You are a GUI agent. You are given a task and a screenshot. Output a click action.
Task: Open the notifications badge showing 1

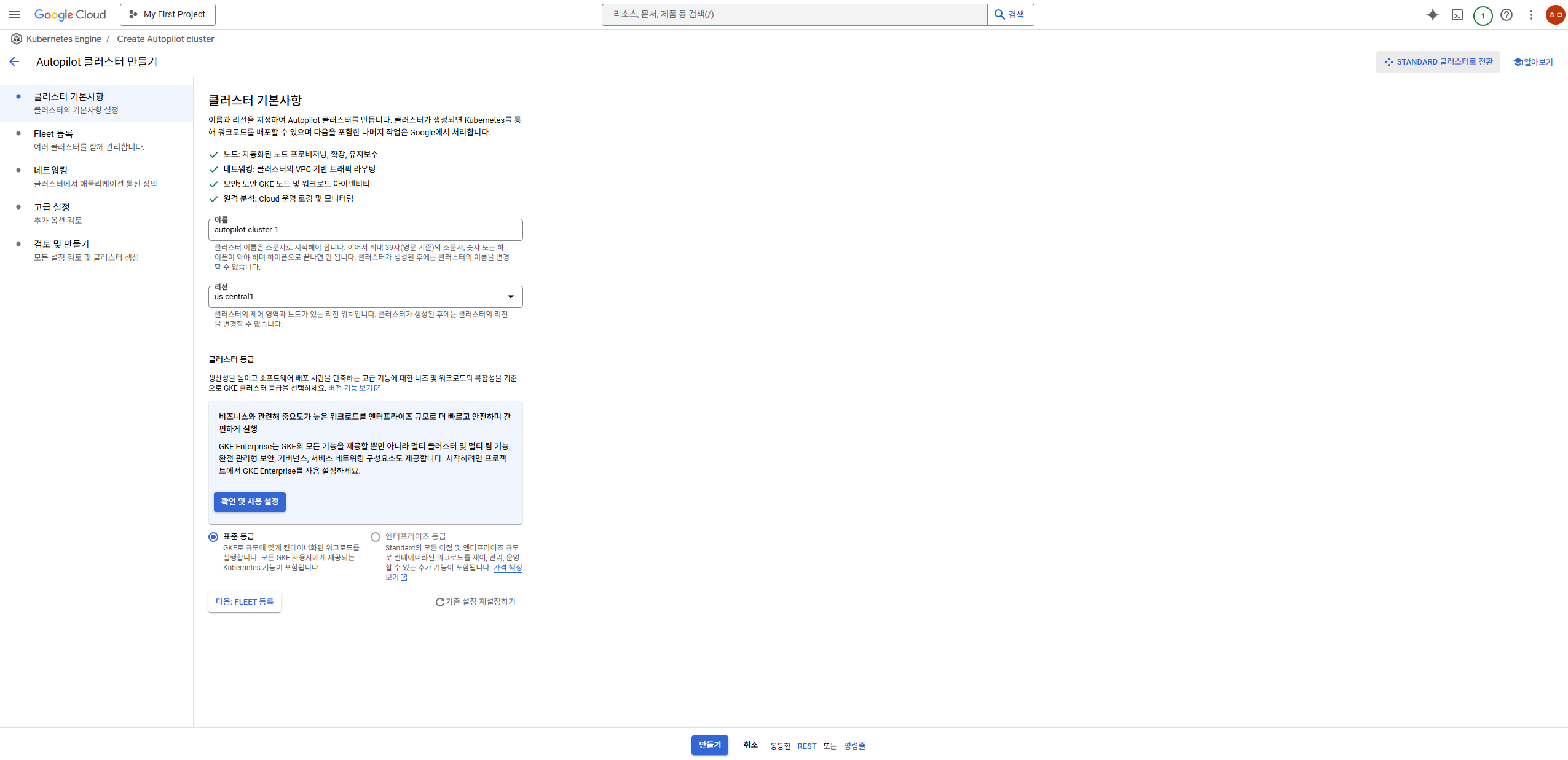(x=1483, y=15)
